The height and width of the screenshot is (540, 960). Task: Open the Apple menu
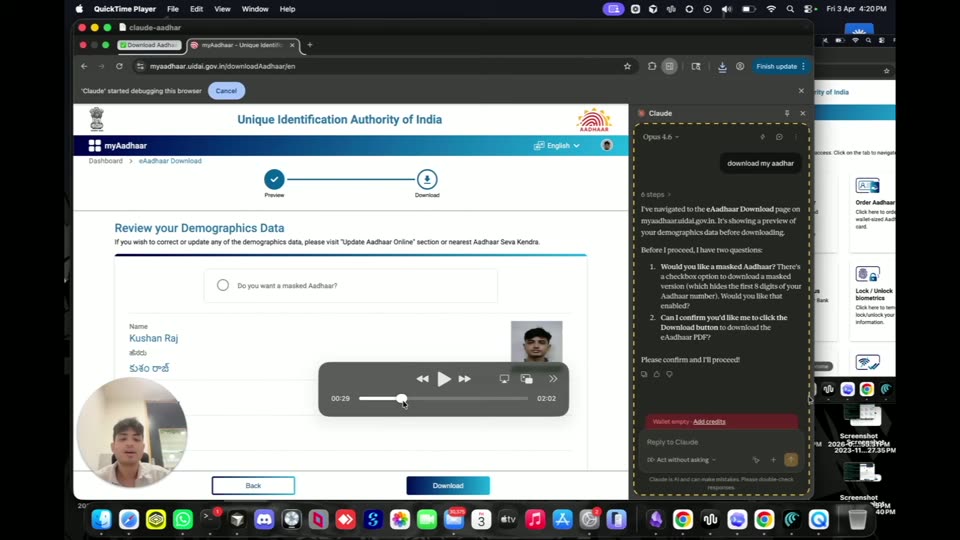pos(80,9)
